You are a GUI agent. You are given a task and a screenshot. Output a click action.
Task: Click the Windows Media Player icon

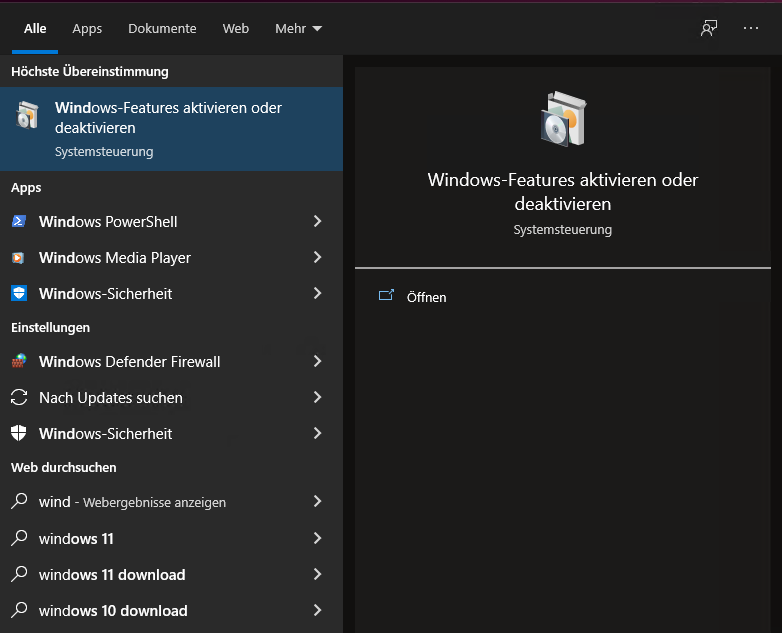pos(19,257)
